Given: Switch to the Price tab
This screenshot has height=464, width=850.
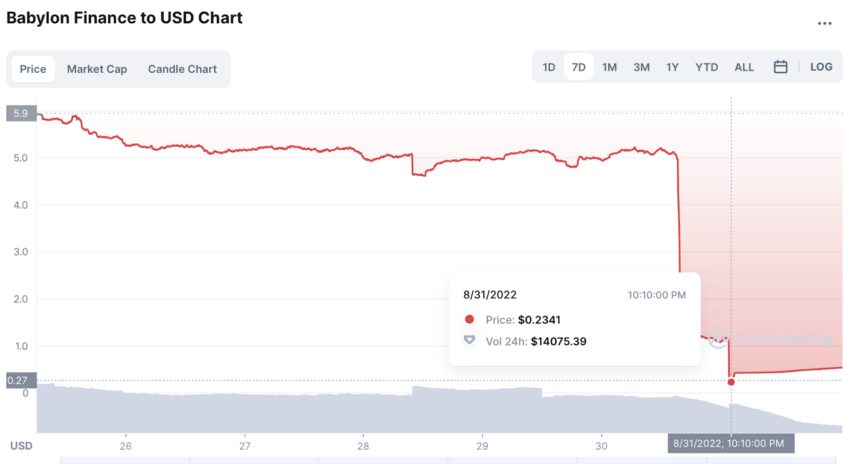Looking at the screenshot, I should point(33,69).
